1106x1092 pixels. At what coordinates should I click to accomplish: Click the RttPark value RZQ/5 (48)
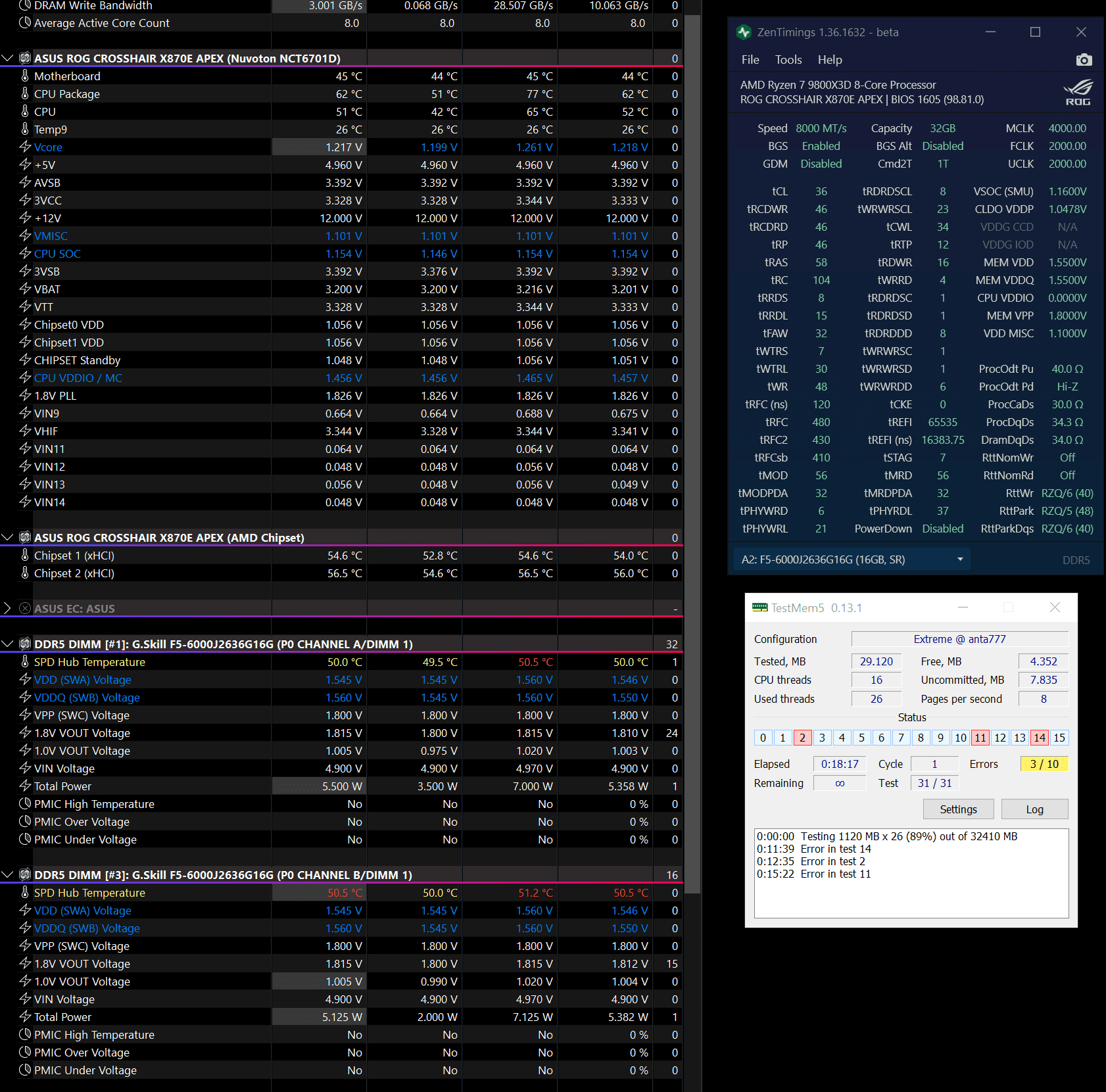[1067, 511]
